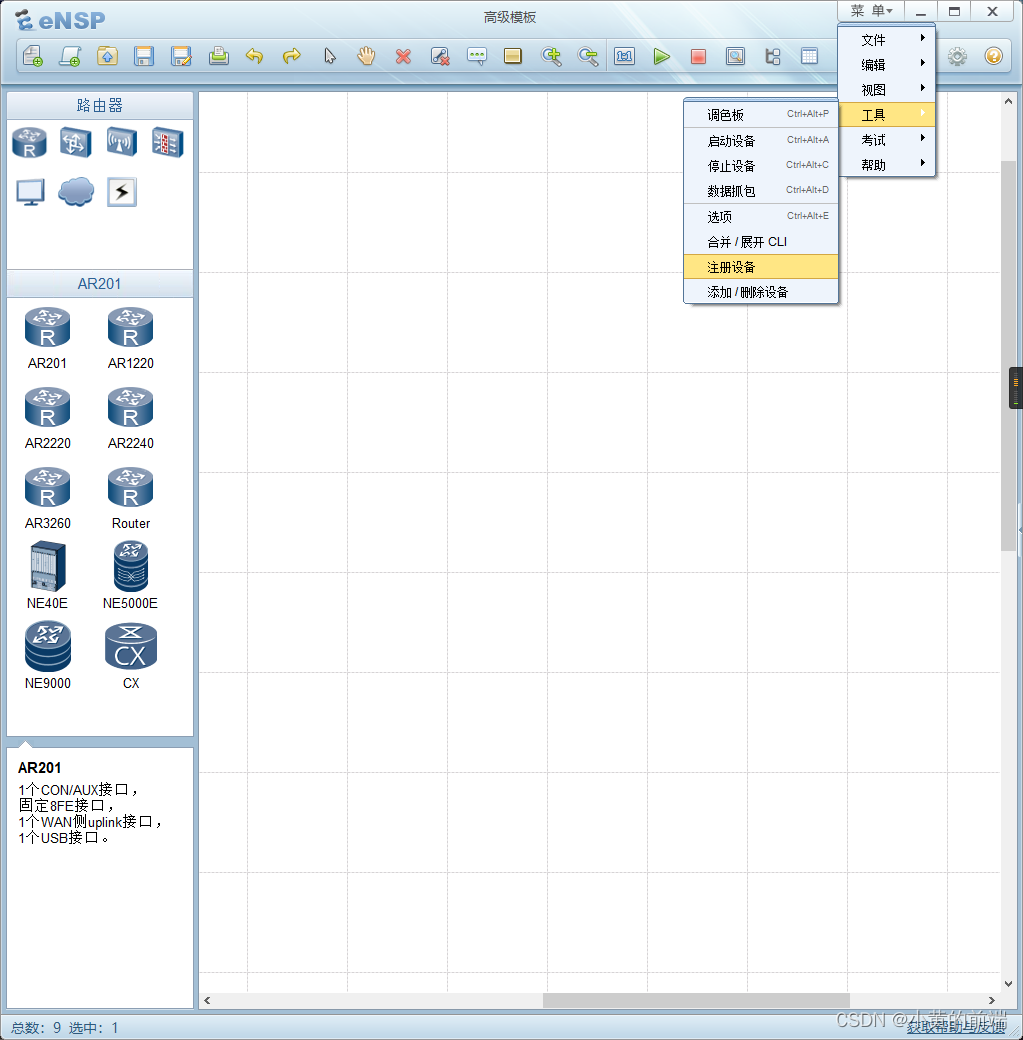Click the Redo arrow icon
The width and height of the screenshot is (1023, 1040).
(x=292, y=56)
